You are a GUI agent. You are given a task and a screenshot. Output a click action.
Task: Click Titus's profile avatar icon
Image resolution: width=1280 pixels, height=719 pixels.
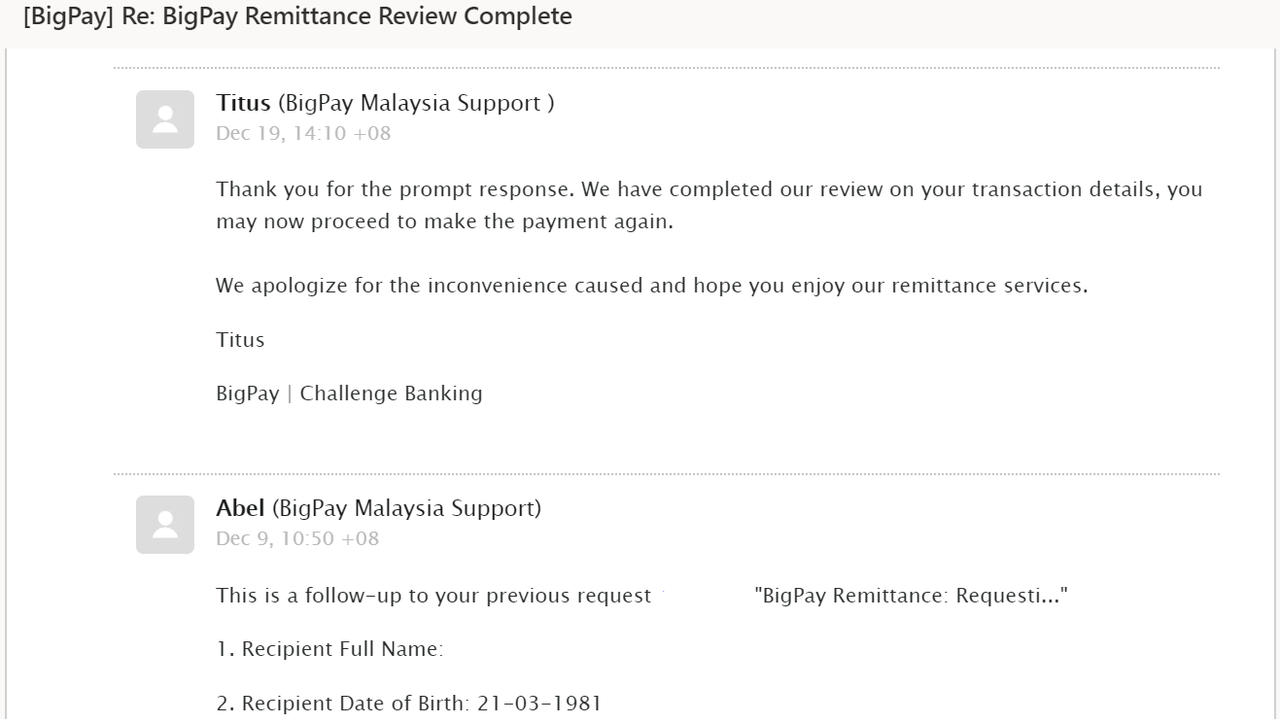click(165, 119)
